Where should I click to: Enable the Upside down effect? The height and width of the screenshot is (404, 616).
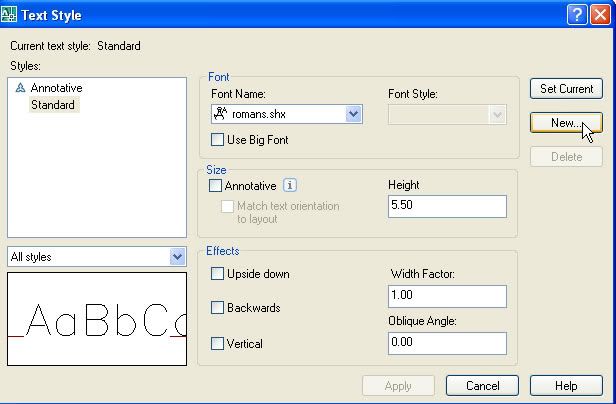(x=218, y=274)
